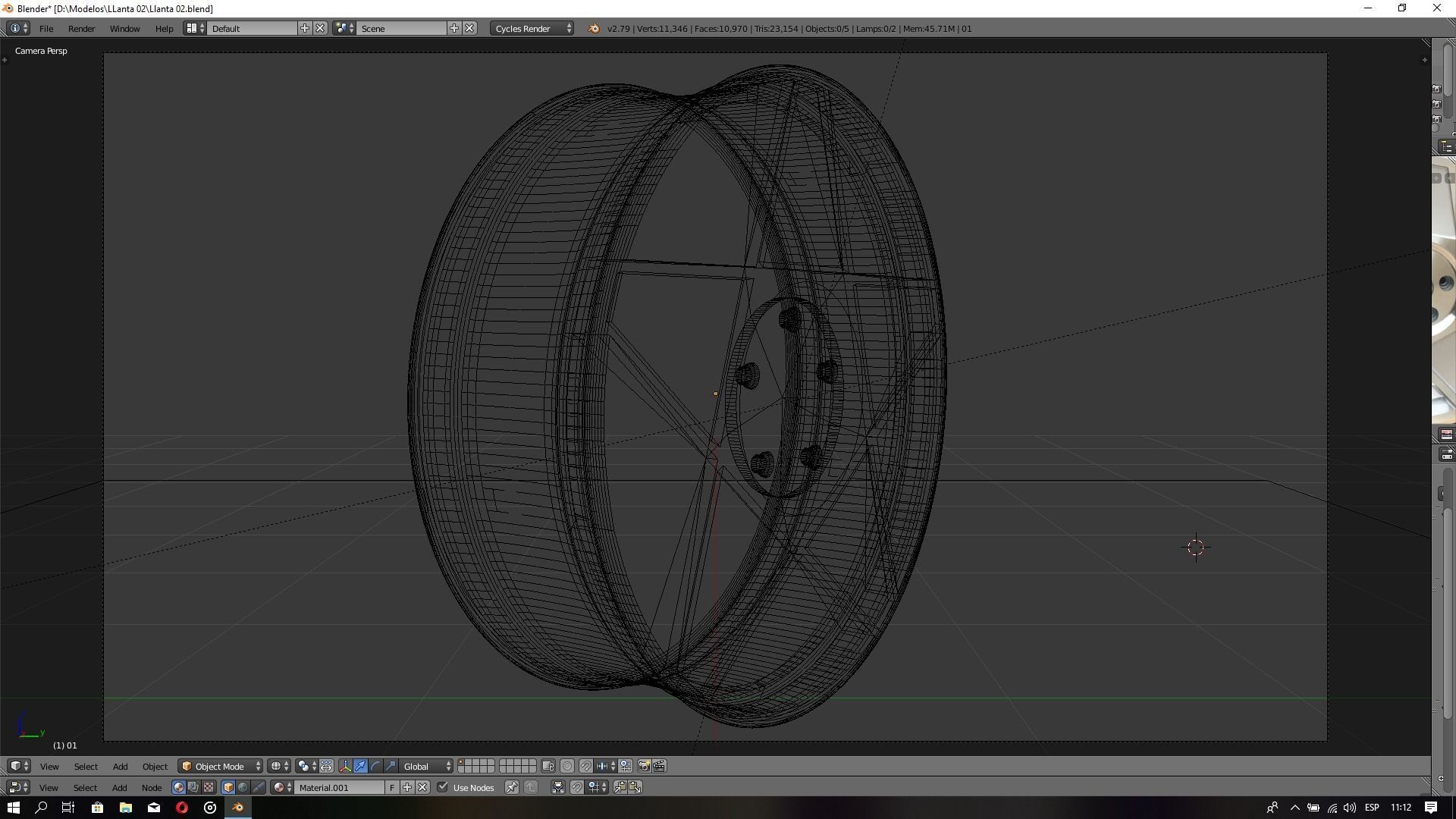Open Opera browser from the taskbar
Viewport: 1456px width, 819px height.
182,808
